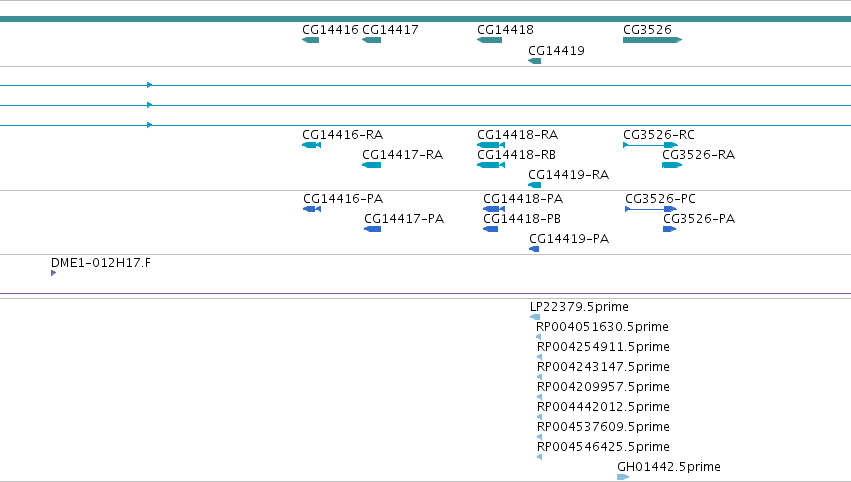851x482 pixels.
Task: Select the CG14416-PA protein glyph
Action: click(x=312, y=209)
